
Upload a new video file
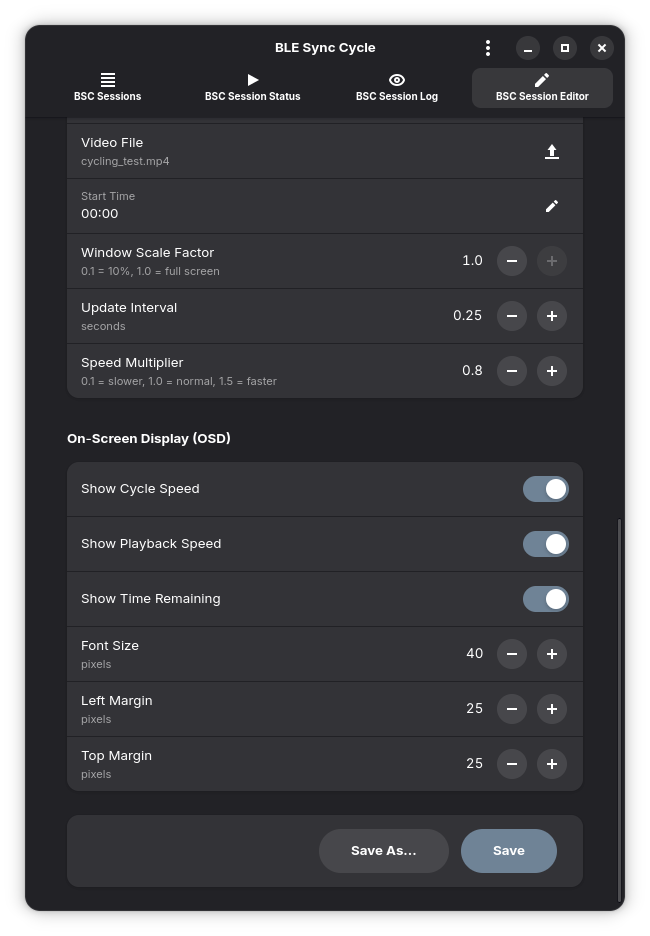552,151
